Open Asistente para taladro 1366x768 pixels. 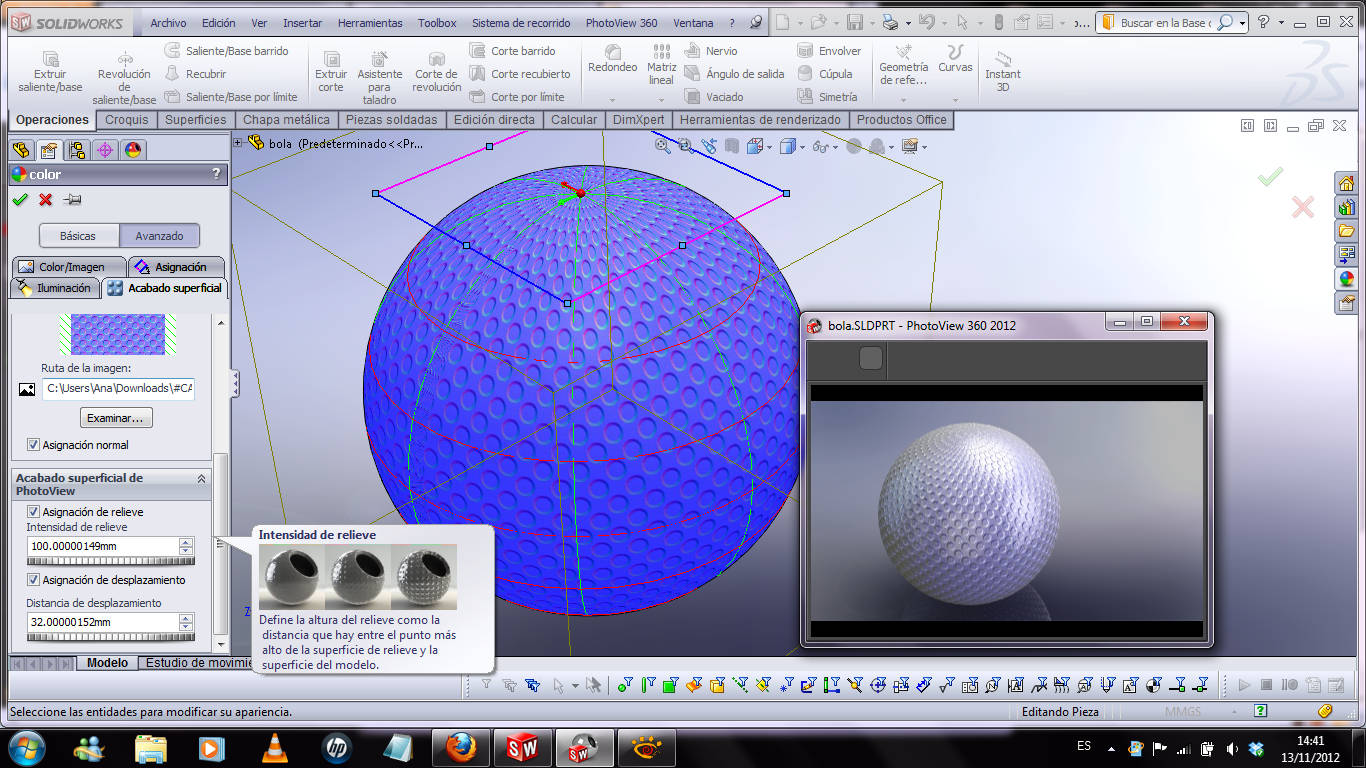[x=380, y=78]
